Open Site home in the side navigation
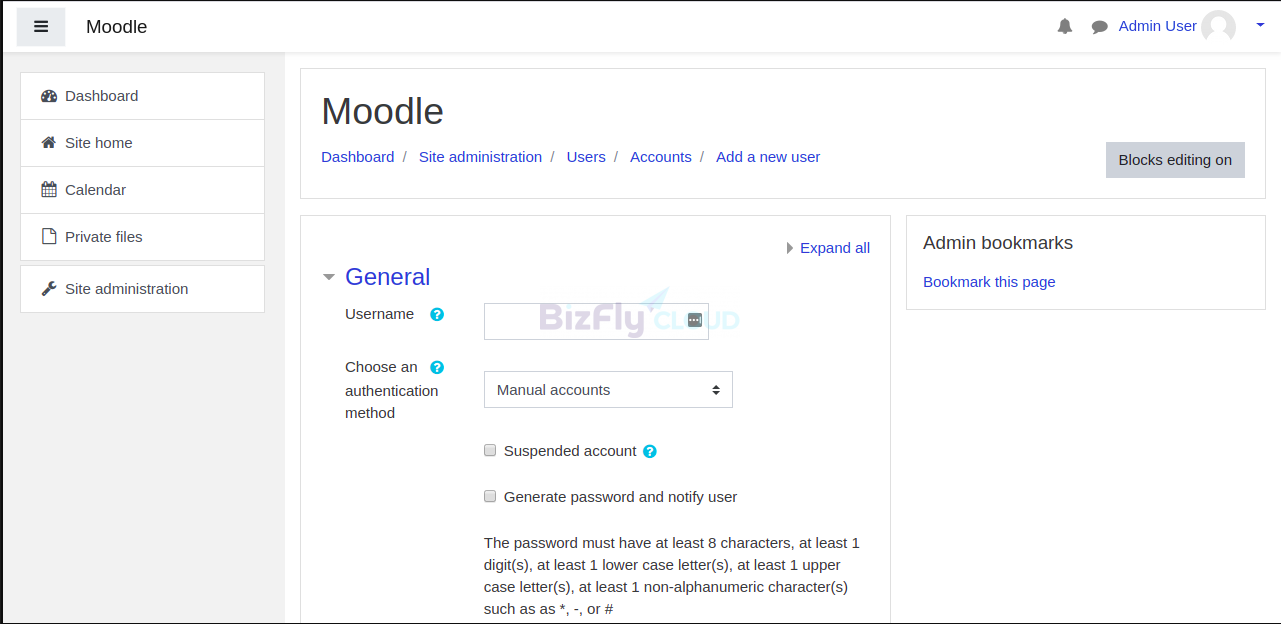The image size is (1281, 624). 142,143
